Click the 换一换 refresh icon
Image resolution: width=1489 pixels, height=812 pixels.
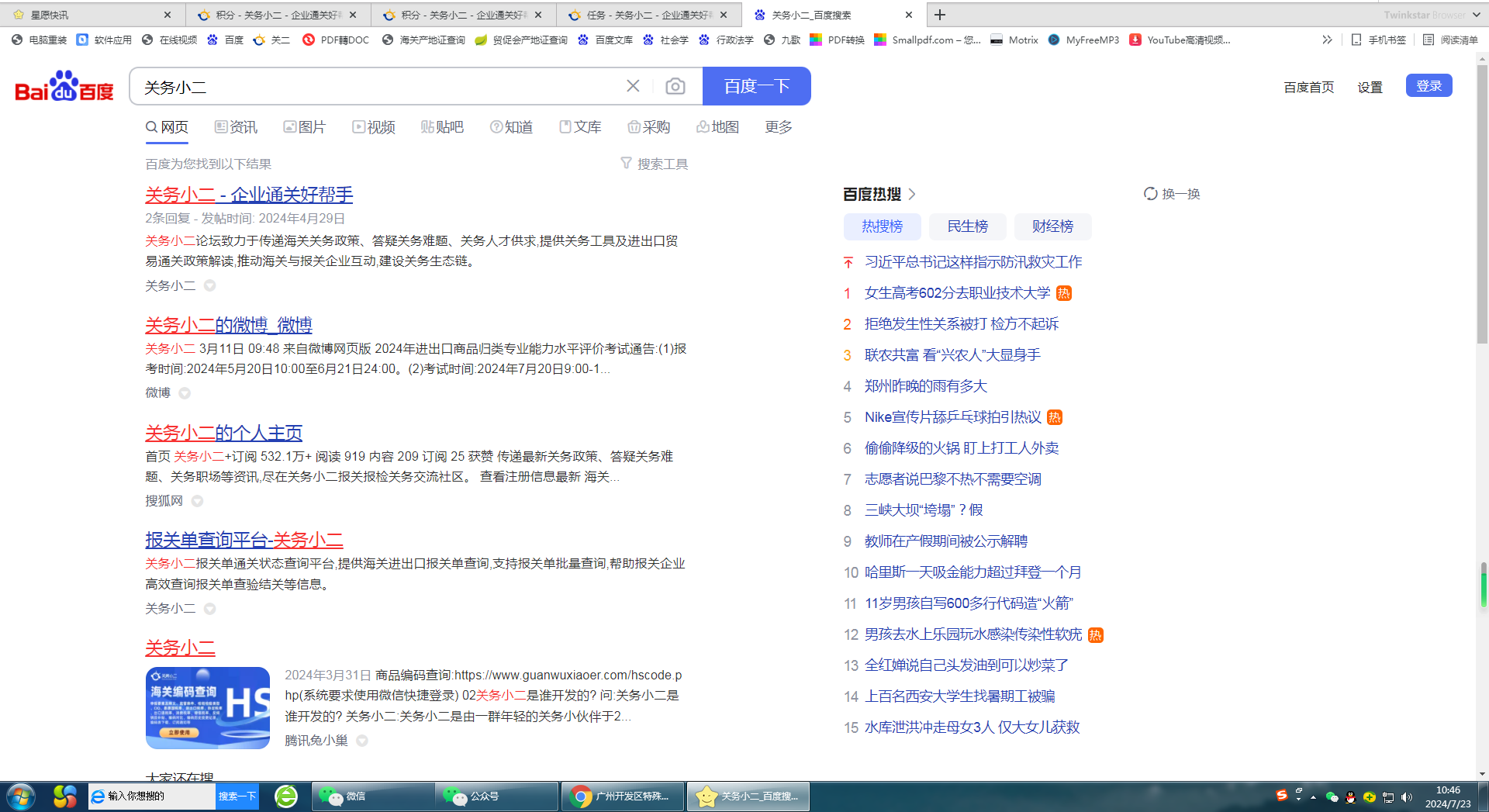[x=1151, y=194]
